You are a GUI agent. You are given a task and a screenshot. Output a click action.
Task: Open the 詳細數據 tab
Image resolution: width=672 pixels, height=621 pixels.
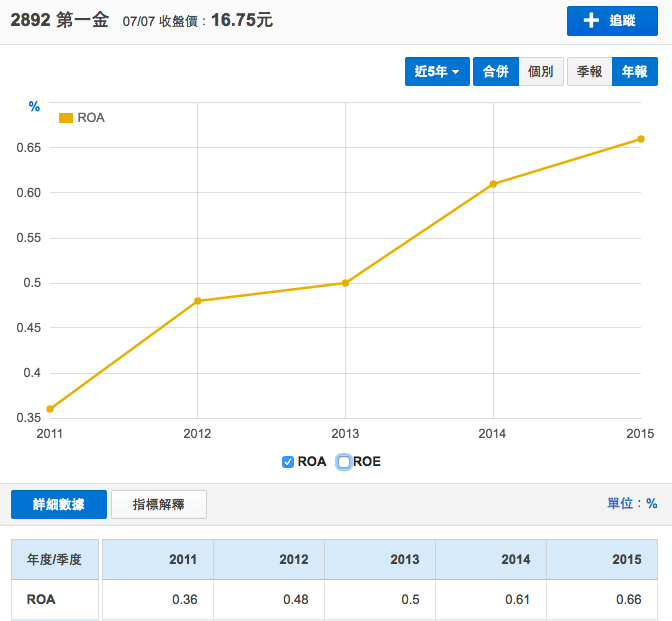coord(58,505)
